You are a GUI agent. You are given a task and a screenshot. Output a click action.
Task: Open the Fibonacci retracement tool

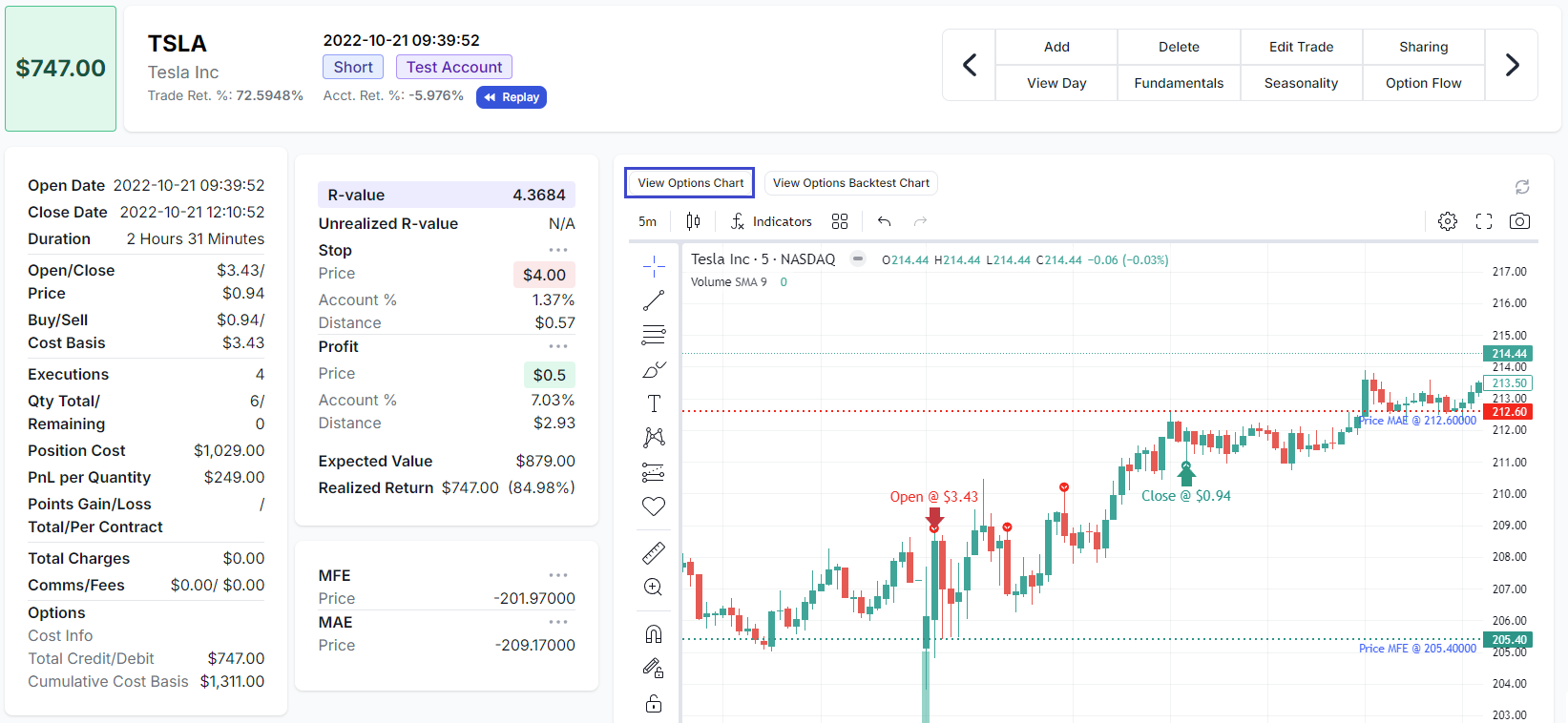[x=654, y=335]
